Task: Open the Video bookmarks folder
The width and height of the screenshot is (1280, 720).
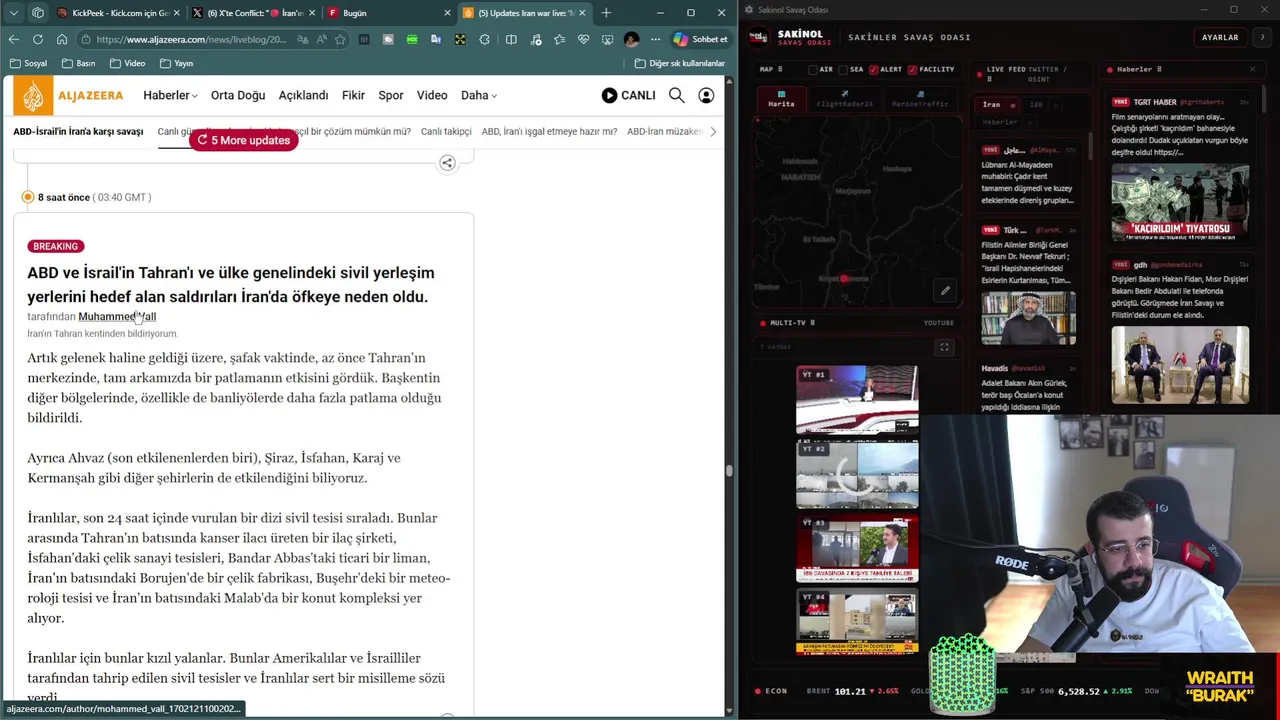Action: coord(127,63)
